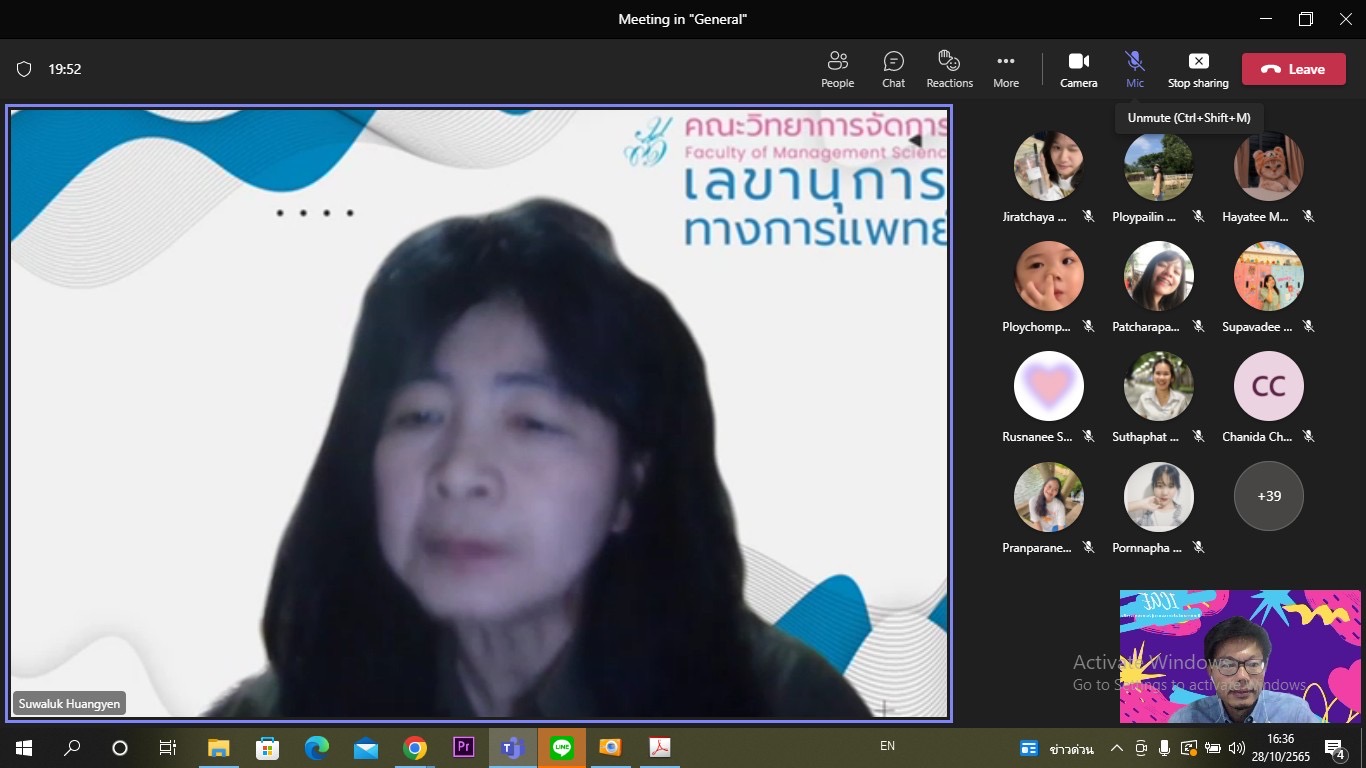The width and height of the screenshot is (1366, 768).
Task: Unmute the microphone with the Mic button
Action: [1134, 69]
